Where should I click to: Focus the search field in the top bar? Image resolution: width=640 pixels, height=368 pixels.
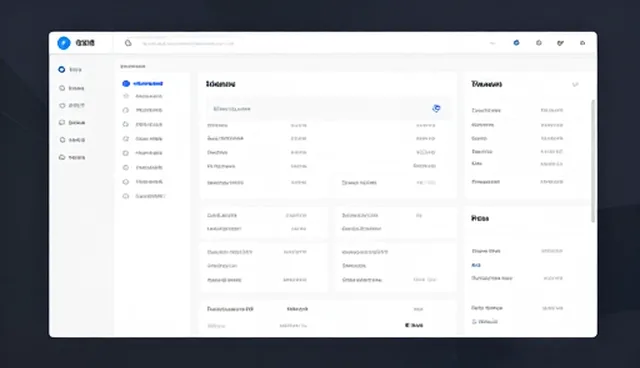coord(188,43)
